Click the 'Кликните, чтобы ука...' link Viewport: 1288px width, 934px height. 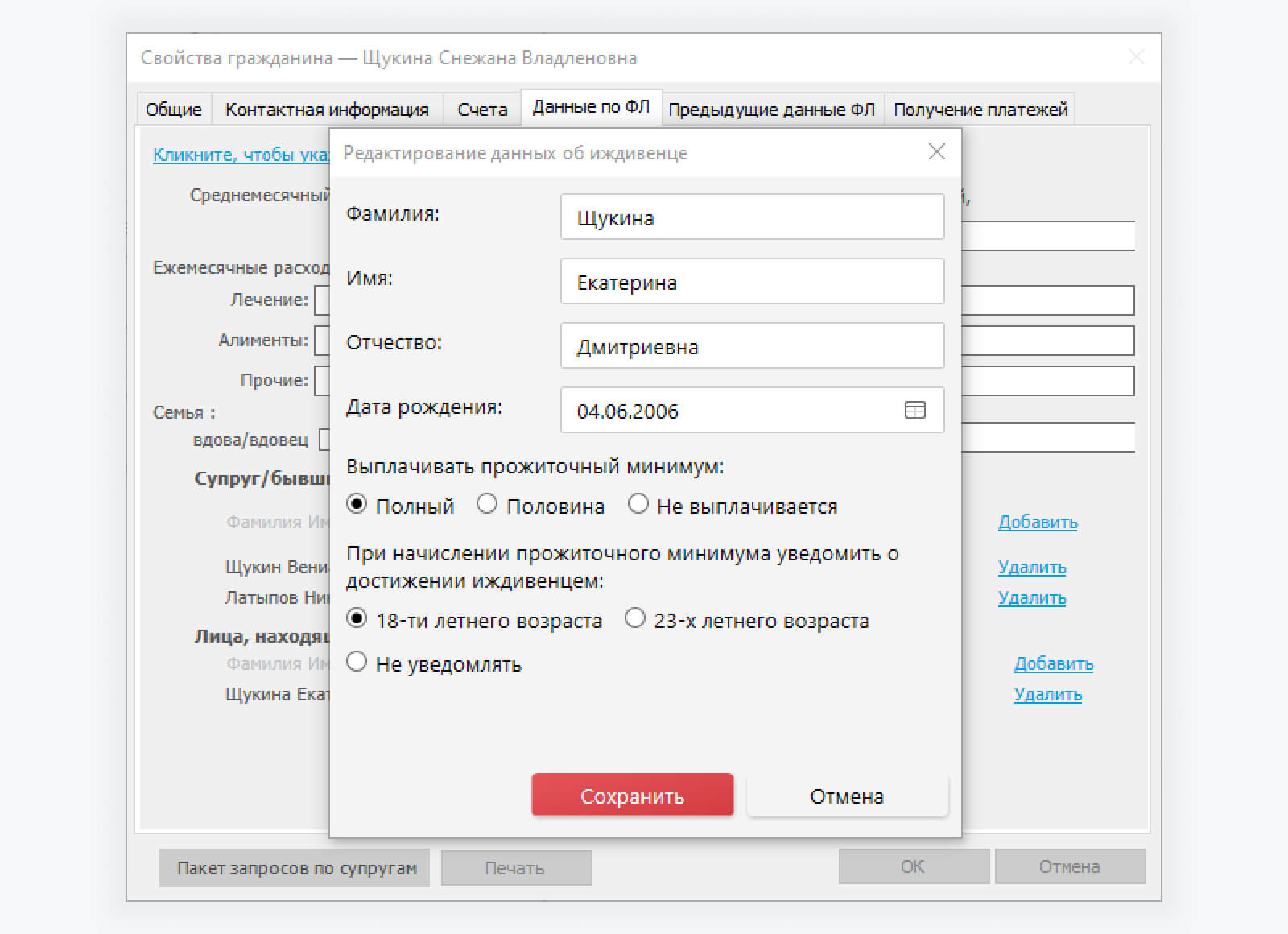[x=241, y=155]
